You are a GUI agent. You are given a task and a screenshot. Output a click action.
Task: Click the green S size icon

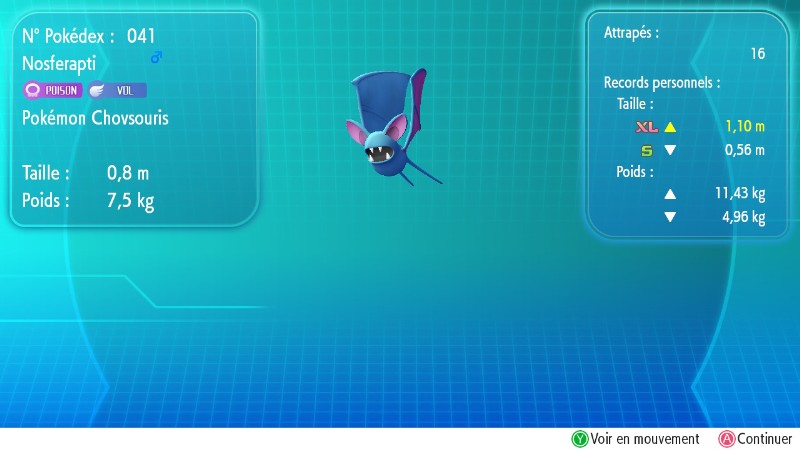coord(646,151)
